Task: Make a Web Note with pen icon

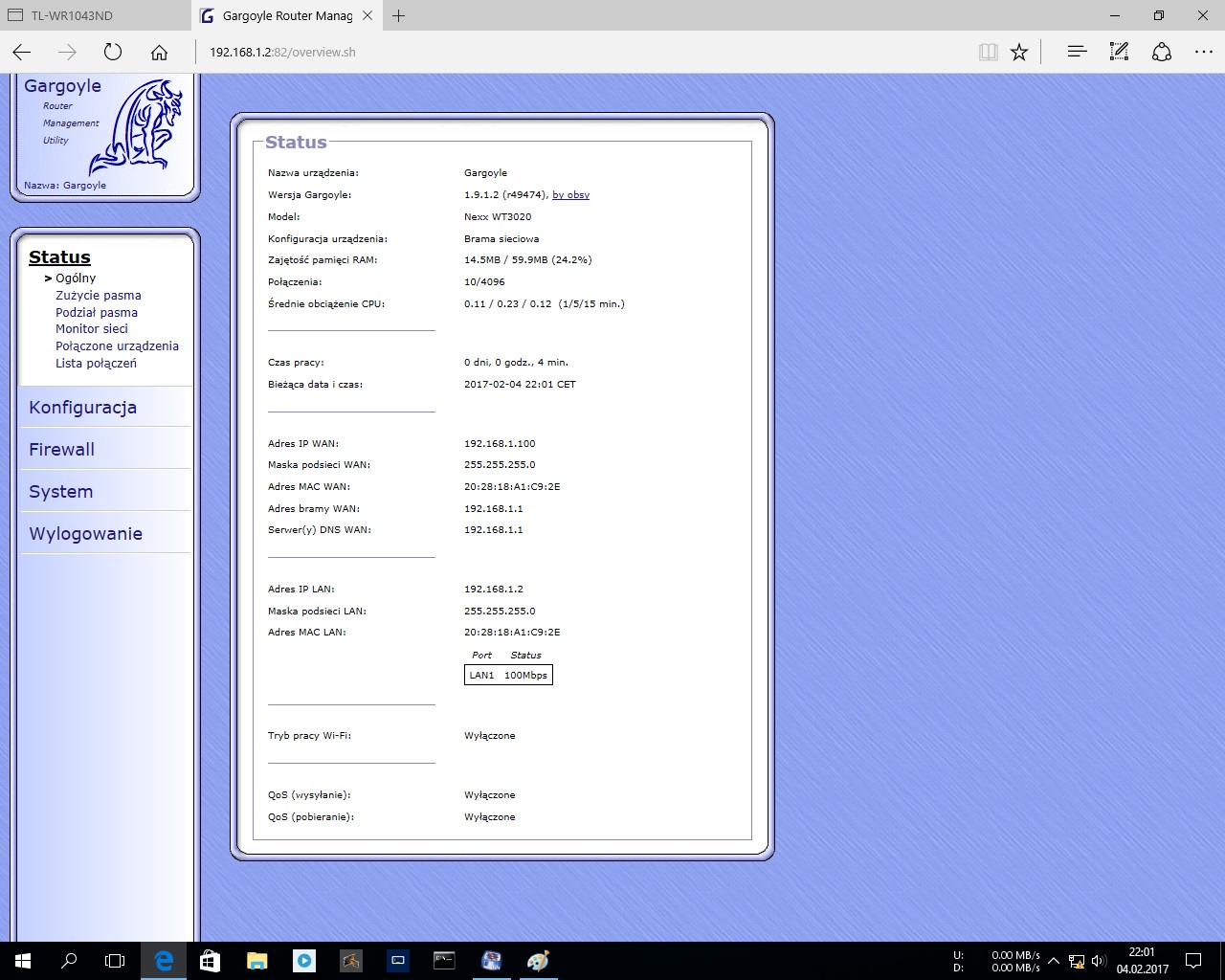Action: point(1119,52)
